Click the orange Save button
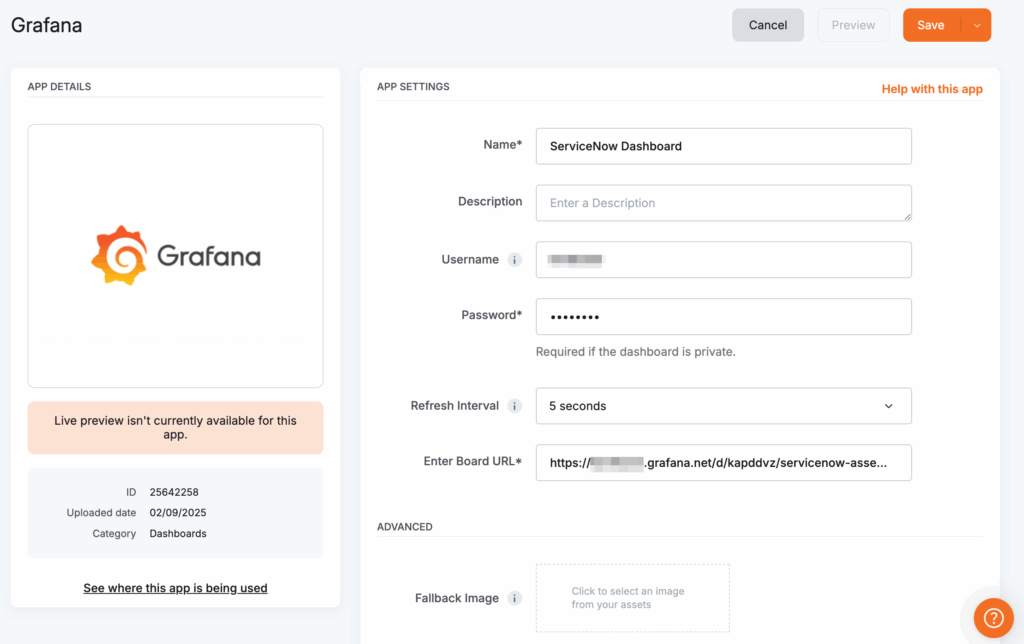Image resolution: width=1024 pixels, height=644 pixels. [x=931, y=24]
